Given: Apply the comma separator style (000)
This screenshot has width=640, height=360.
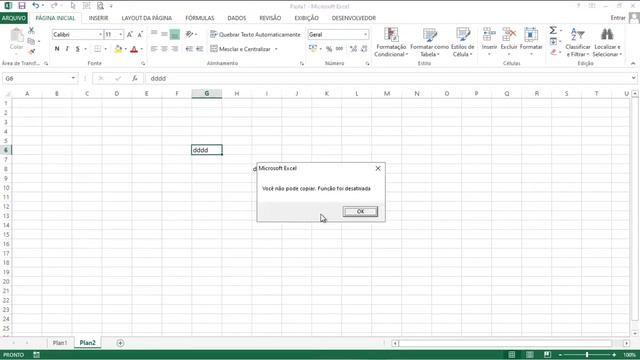Looking at the screenshot, I should pos(339,49).
